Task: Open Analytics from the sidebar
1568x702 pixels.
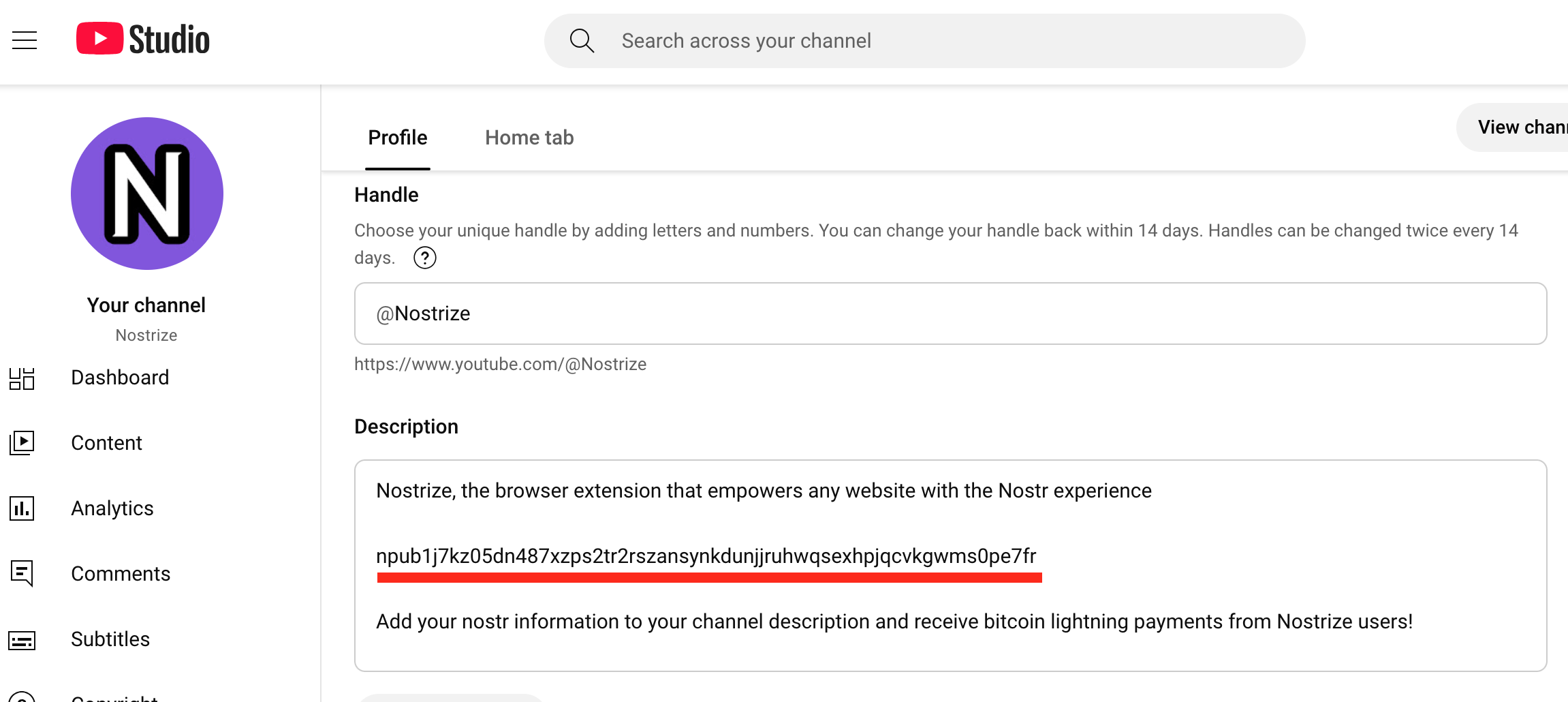Action: point(112,508)
